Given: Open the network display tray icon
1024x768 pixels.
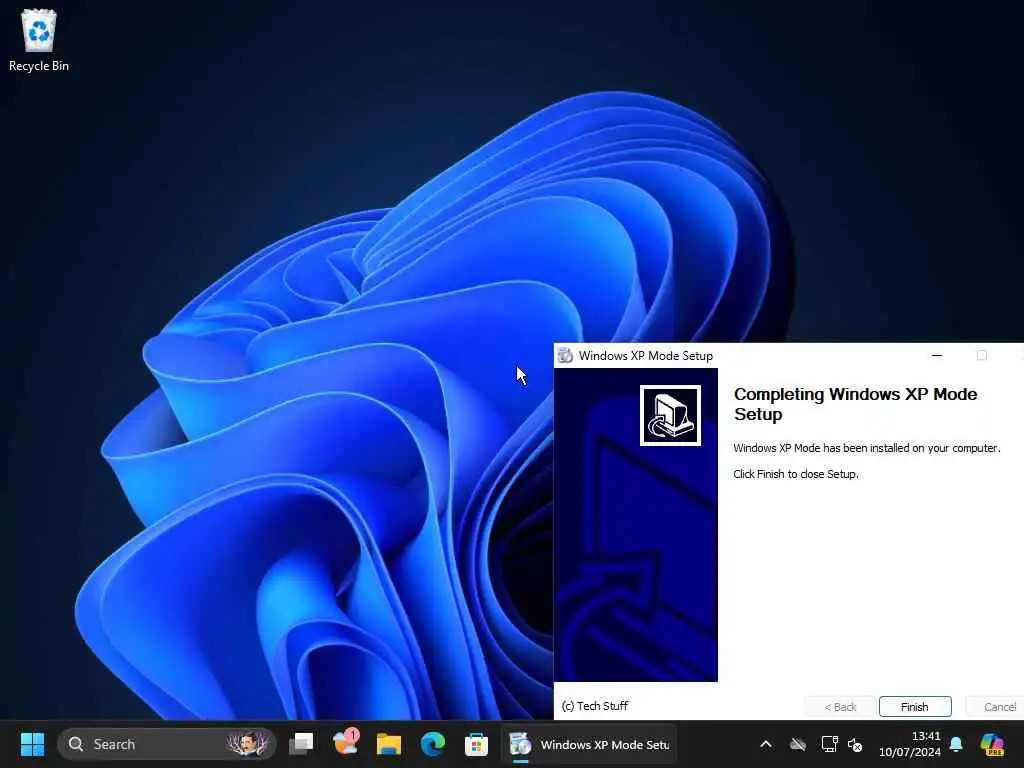Looking at the screenshot, I should pos(829,744).
